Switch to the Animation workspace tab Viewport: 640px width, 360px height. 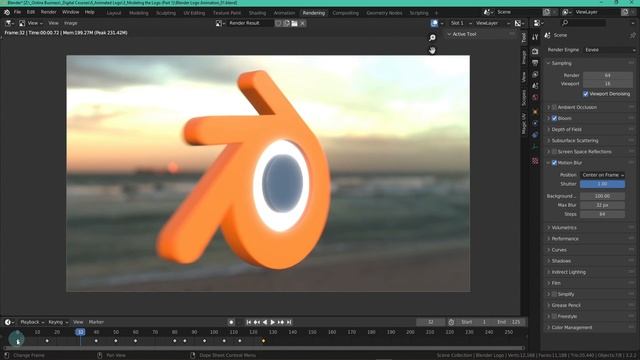click(284, 13)
